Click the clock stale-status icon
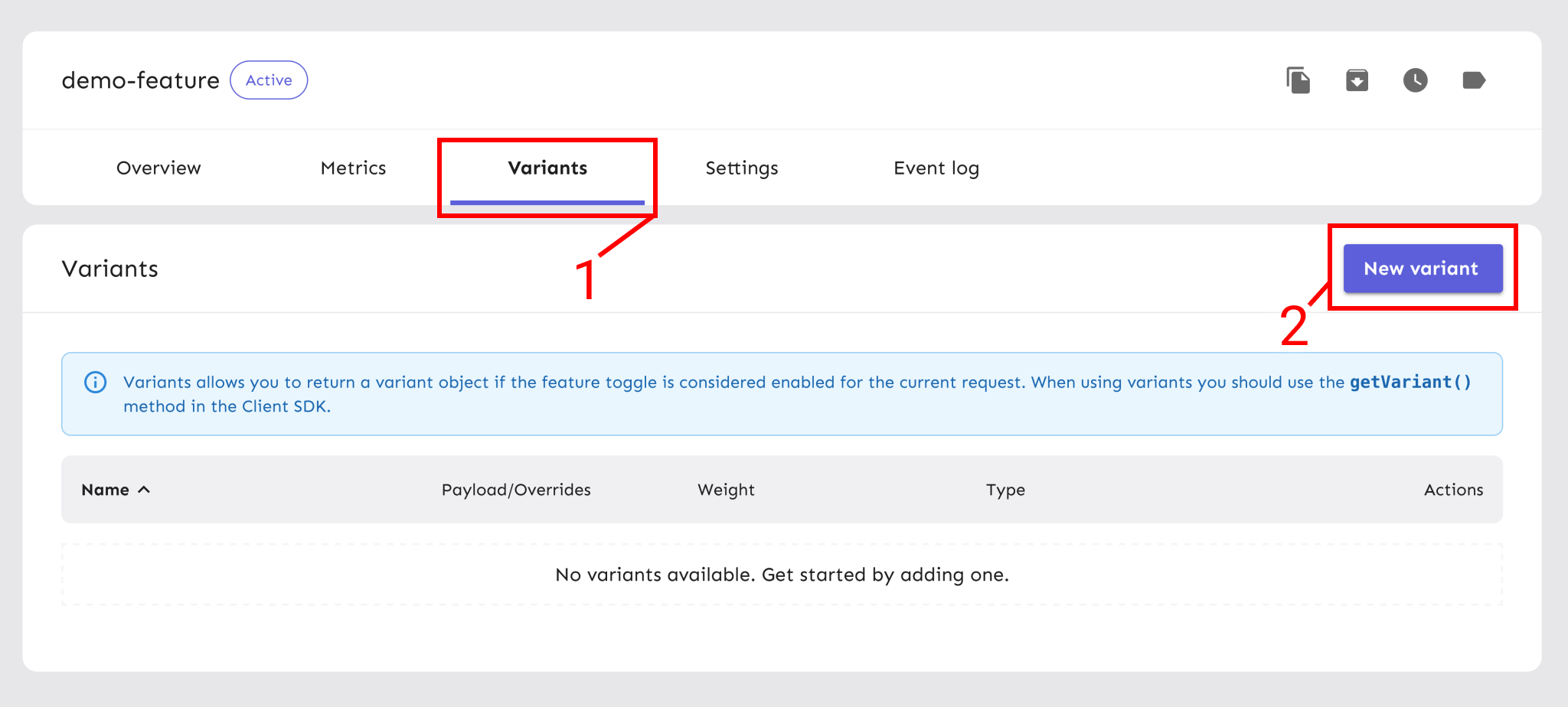 (x=1415, y=80)
